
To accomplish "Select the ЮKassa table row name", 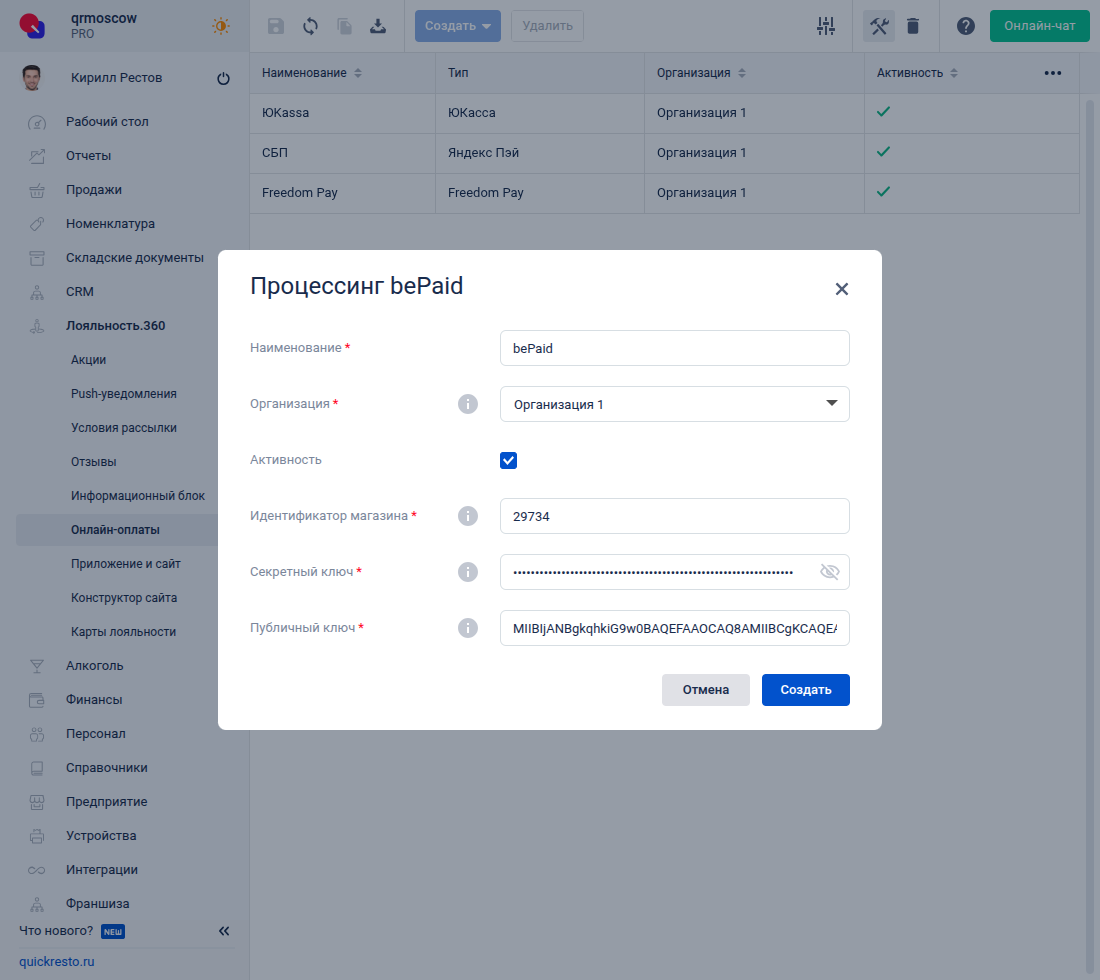I will coord(286,113).
